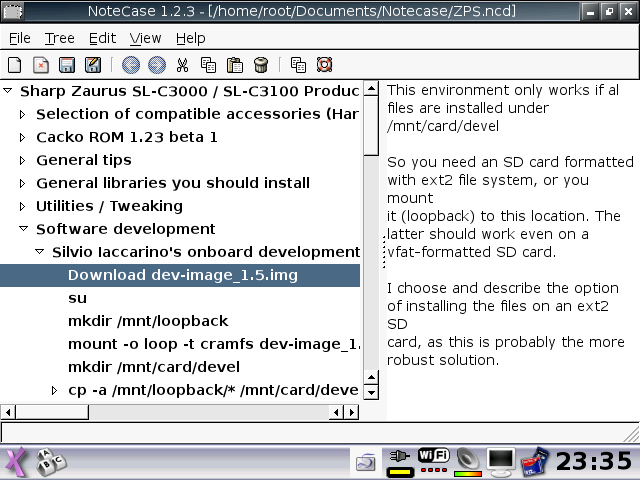The width and height of the screenshot is (640, 480).
Task: Open the Help menu
Action: [191, 38]
